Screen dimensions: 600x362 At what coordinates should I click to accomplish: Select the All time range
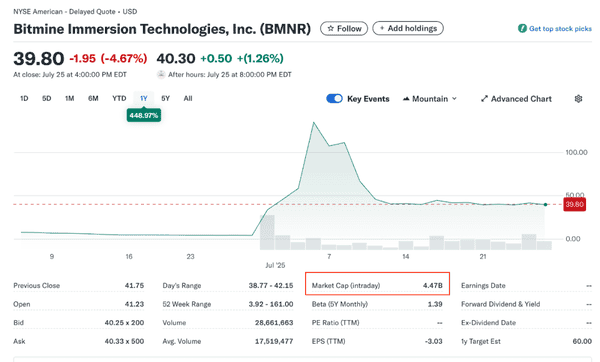pyautogui.click(x=188, y=98)
